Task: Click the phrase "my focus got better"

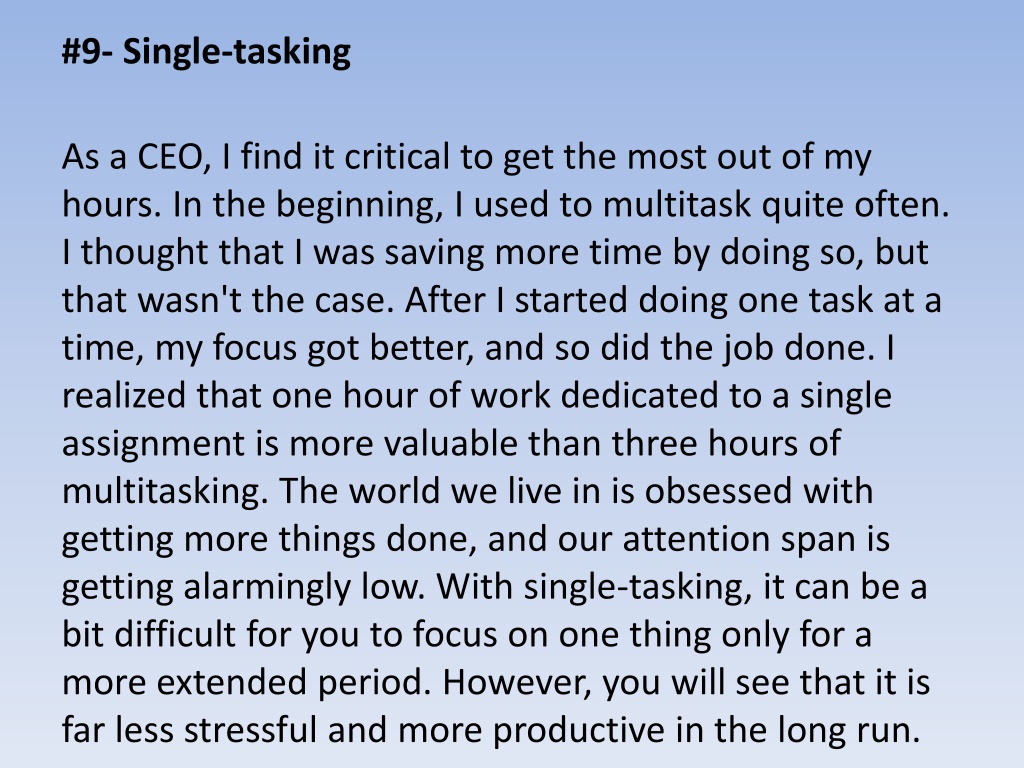Action: (x=313, y=348)
